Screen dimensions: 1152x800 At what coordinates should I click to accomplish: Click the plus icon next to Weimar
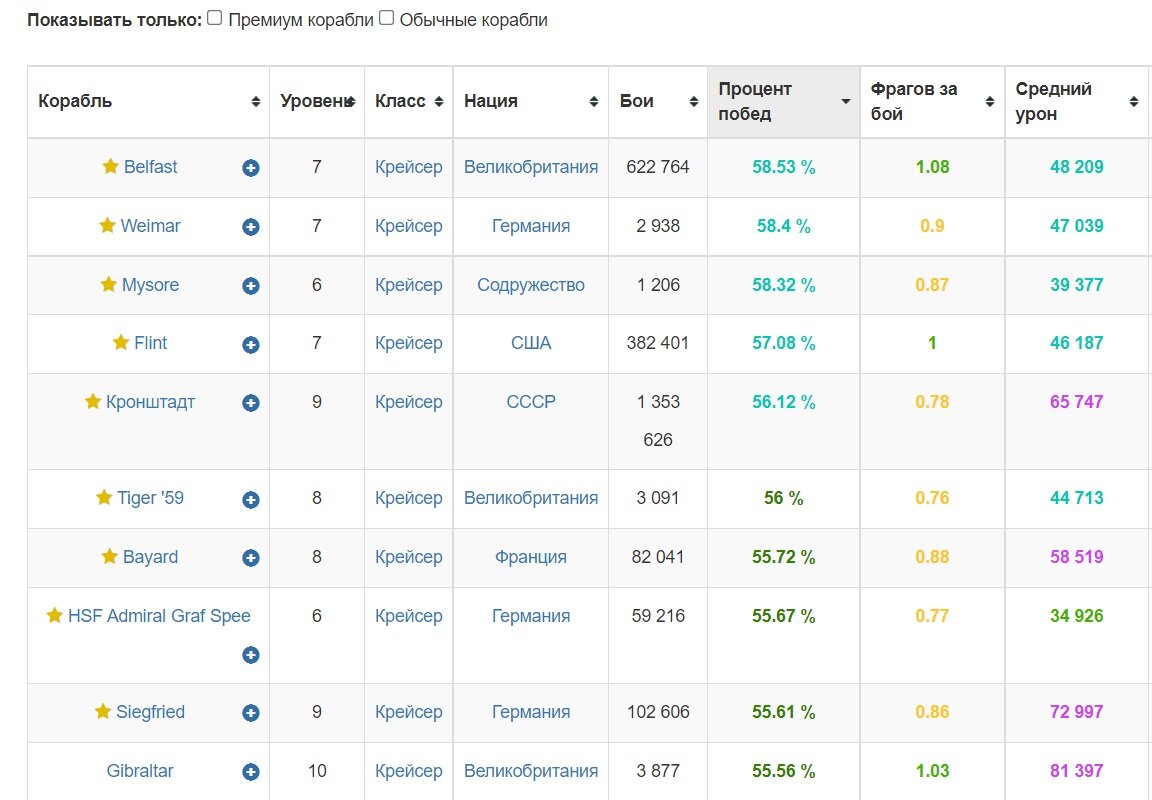[x=251, y=227]
